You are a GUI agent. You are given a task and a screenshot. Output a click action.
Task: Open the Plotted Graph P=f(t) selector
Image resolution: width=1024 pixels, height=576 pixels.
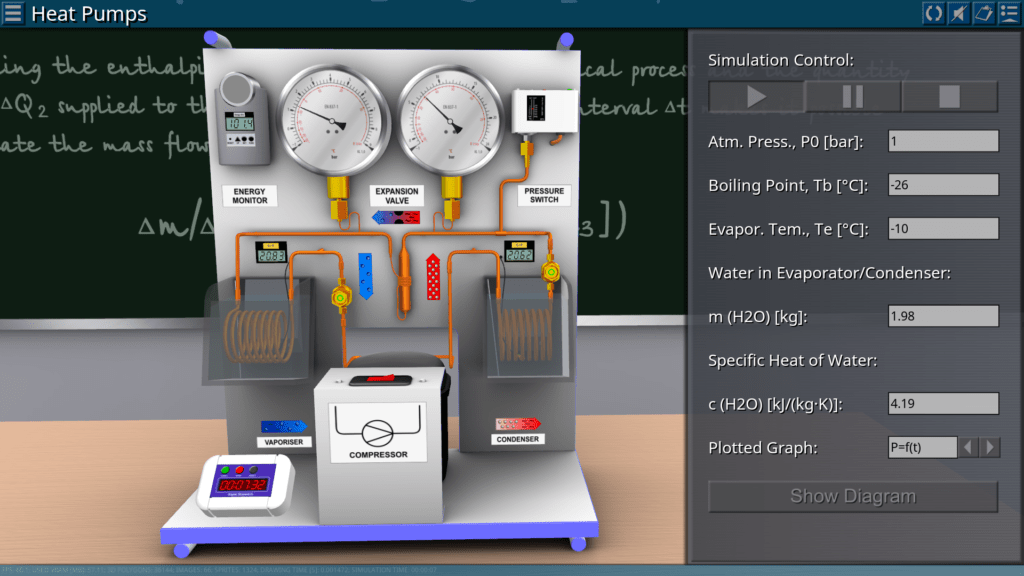click(922, 447)
